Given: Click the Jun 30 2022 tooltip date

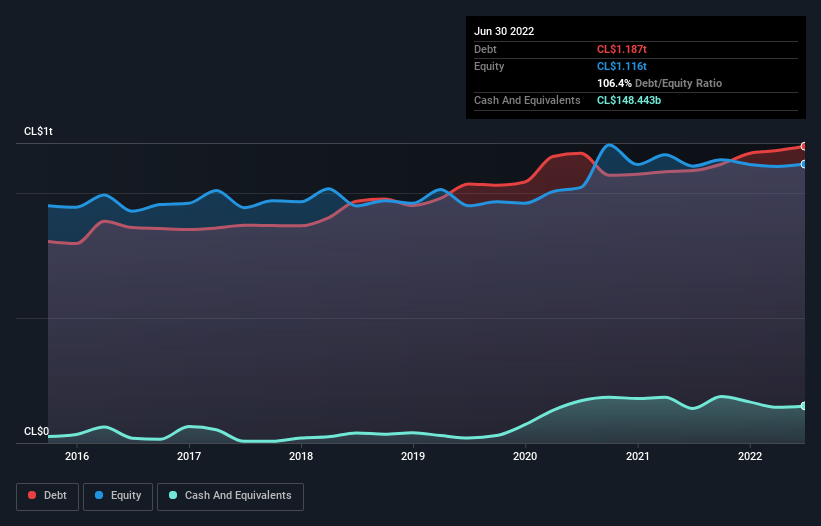Looking at the screenshot, I should (x=504, y=31).
